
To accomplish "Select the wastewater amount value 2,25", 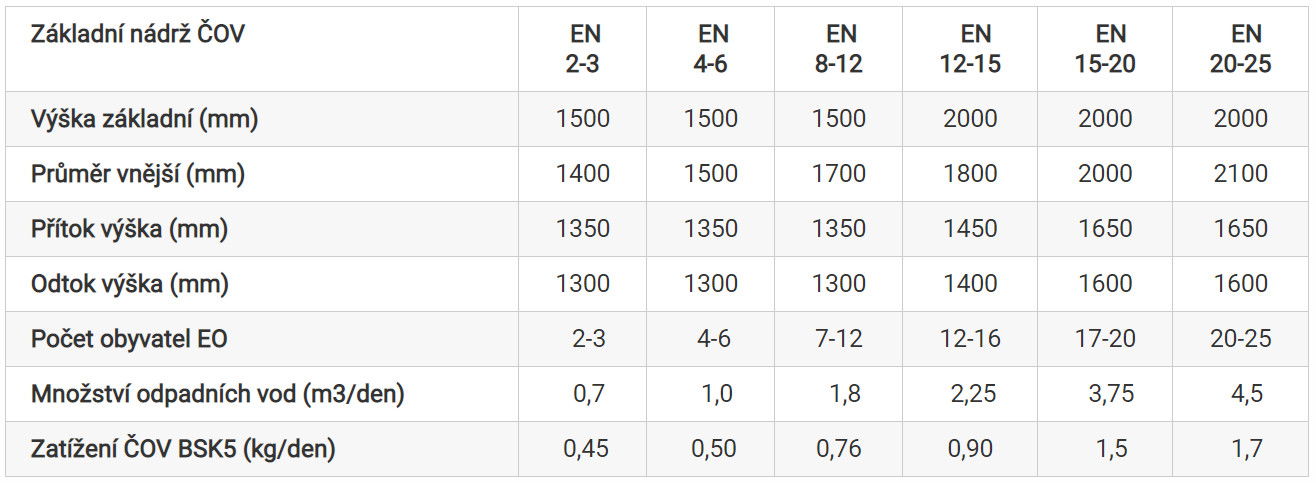I will (970, 394).
